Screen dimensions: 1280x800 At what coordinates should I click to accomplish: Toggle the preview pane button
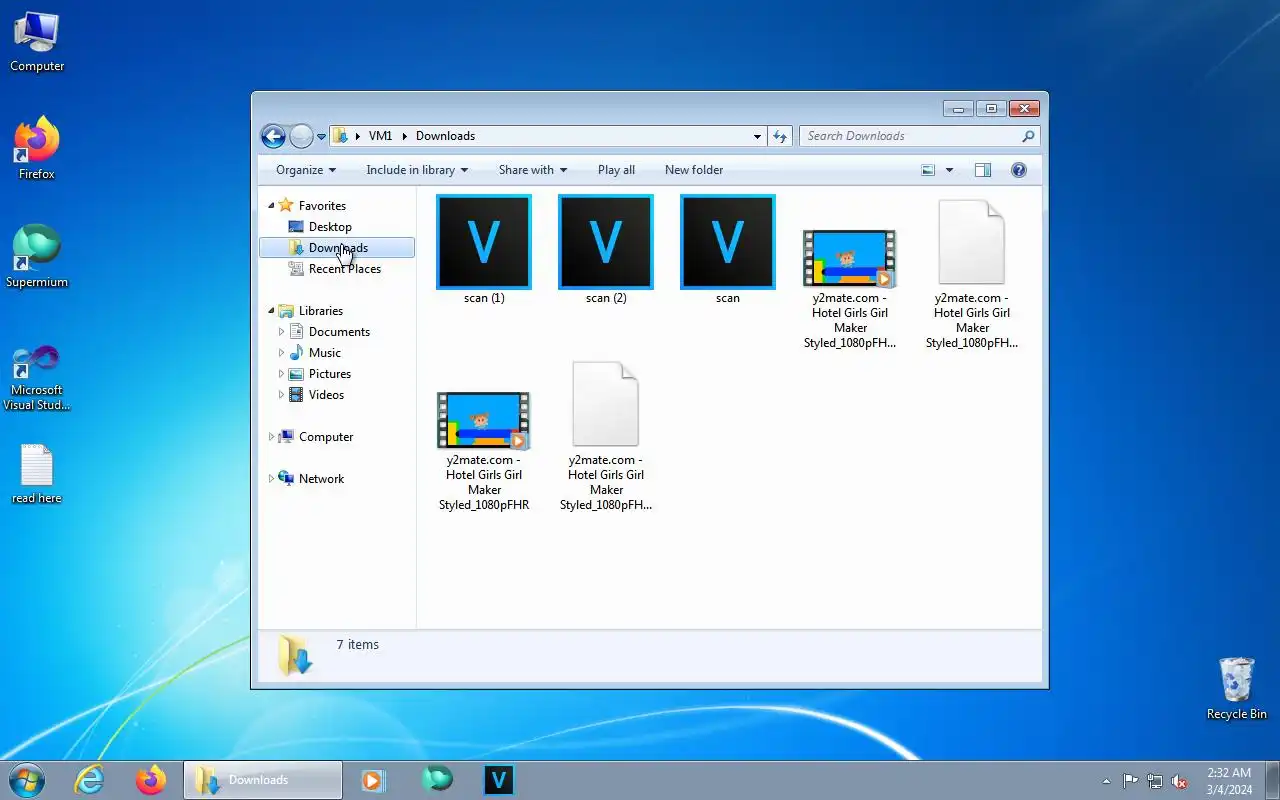pos(983,170)
